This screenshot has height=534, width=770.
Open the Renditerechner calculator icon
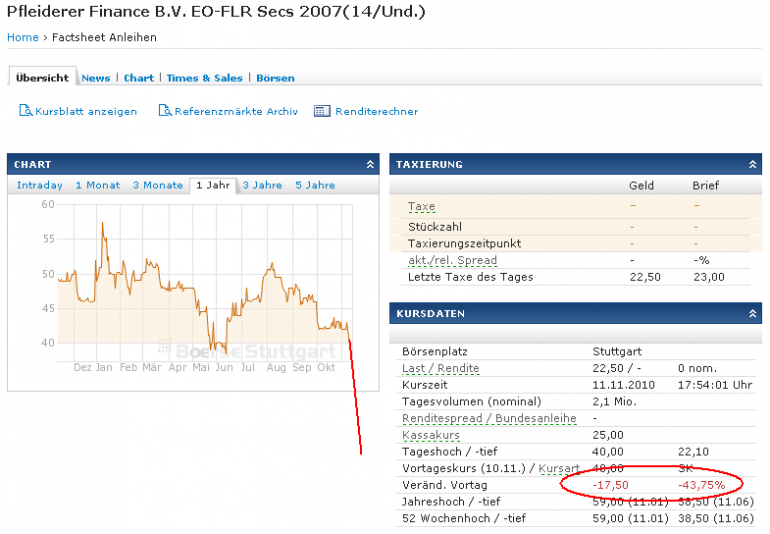pos(322,111)
